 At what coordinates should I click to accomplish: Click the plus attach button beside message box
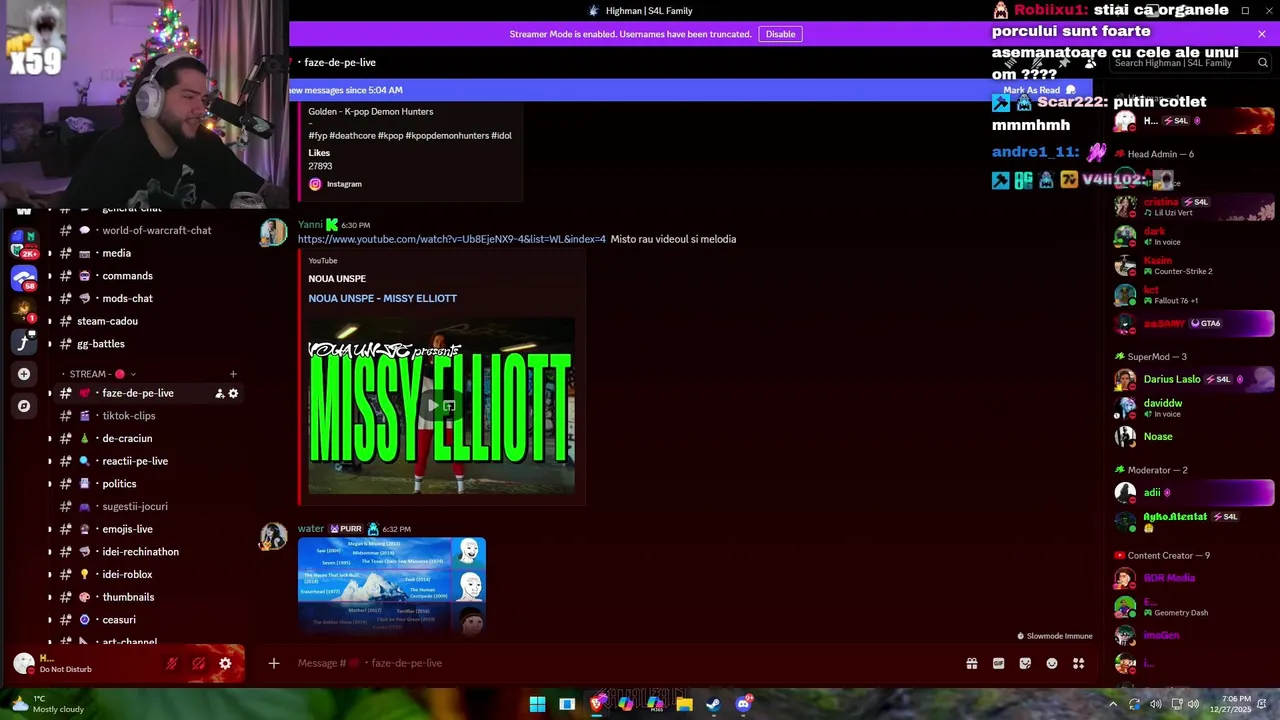(x=273, y=663)
